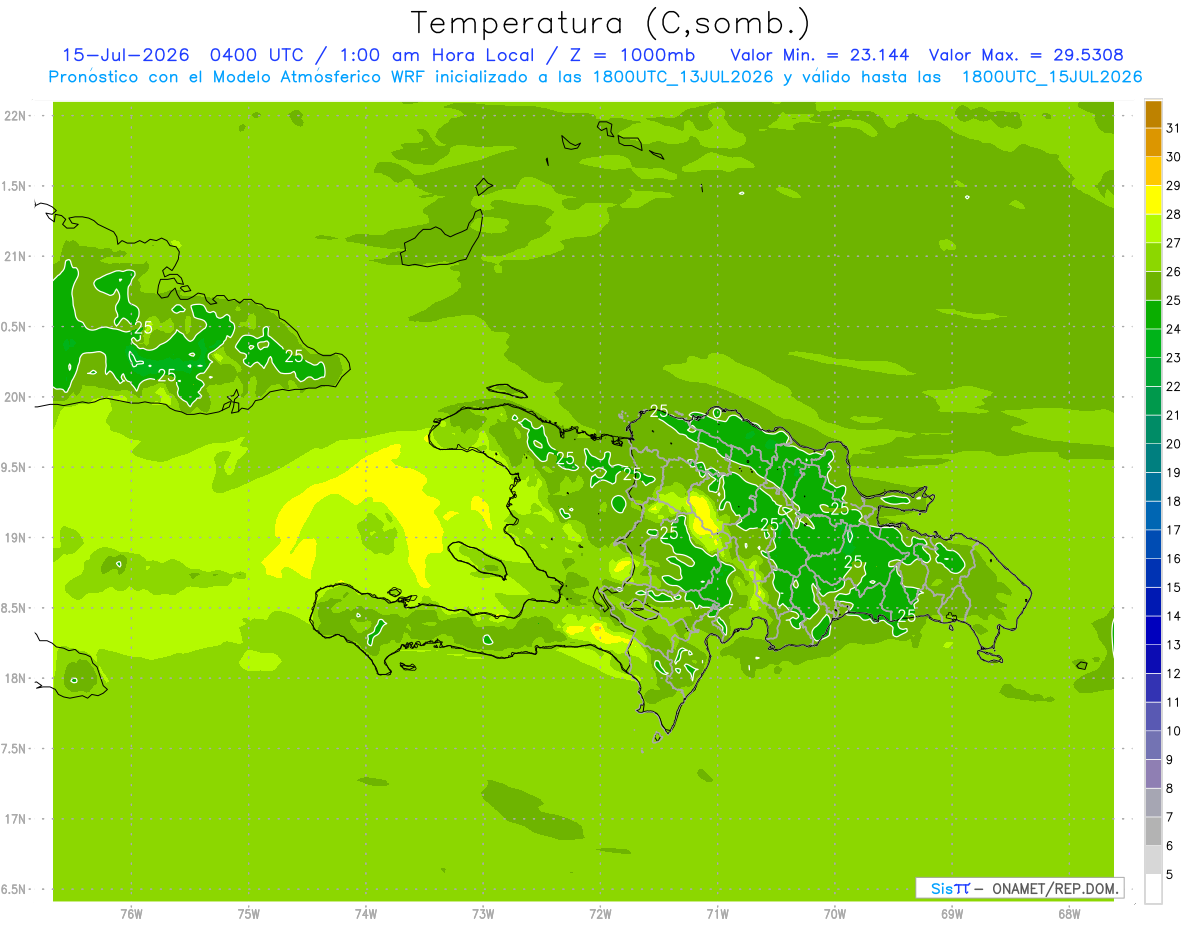This screenshot has width=1200, height=927.
Task: Click the '17N' latitude axis label
Action: (15, 819)
